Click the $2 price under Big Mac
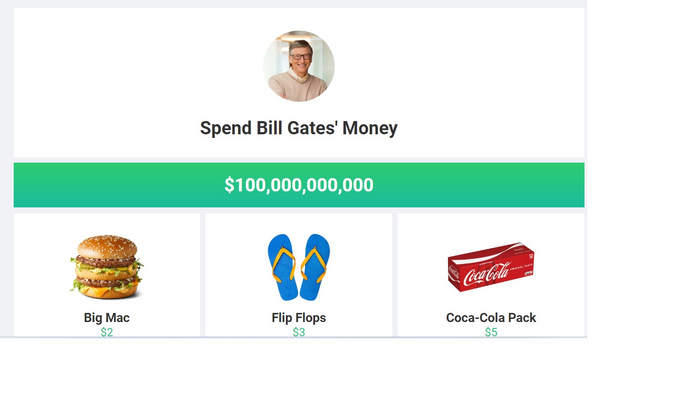Image resolution: width=700 pixels, height=407 pixels. click(x=106, y=332)
